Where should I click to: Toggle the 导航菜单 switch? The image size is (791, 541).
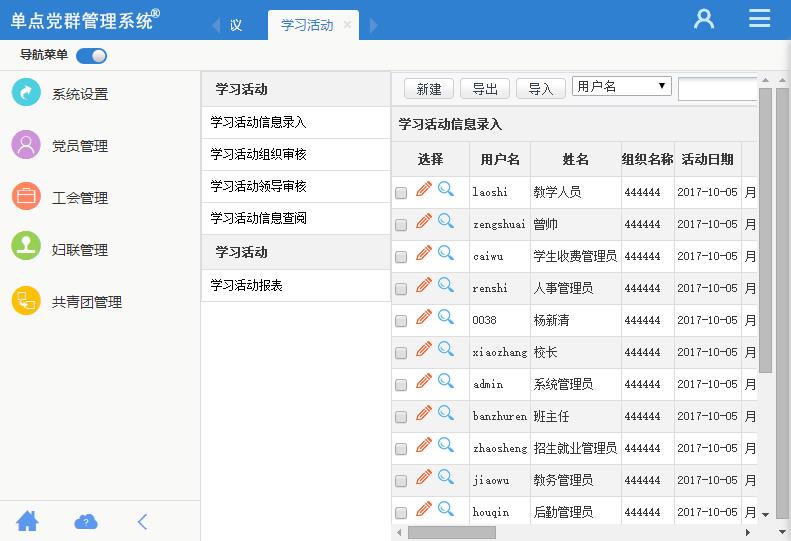coord(91,56)
